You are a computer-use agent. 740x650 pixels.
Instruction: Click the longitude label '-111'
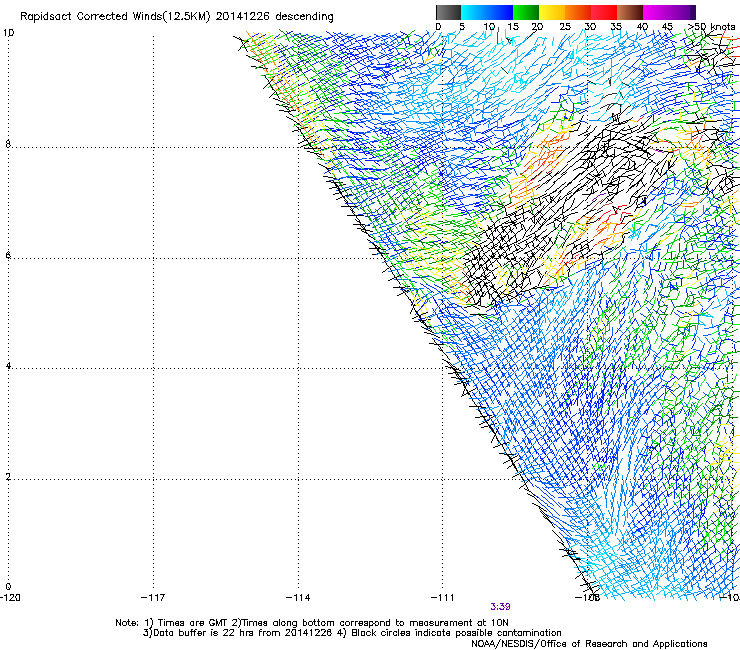(443, 597)
